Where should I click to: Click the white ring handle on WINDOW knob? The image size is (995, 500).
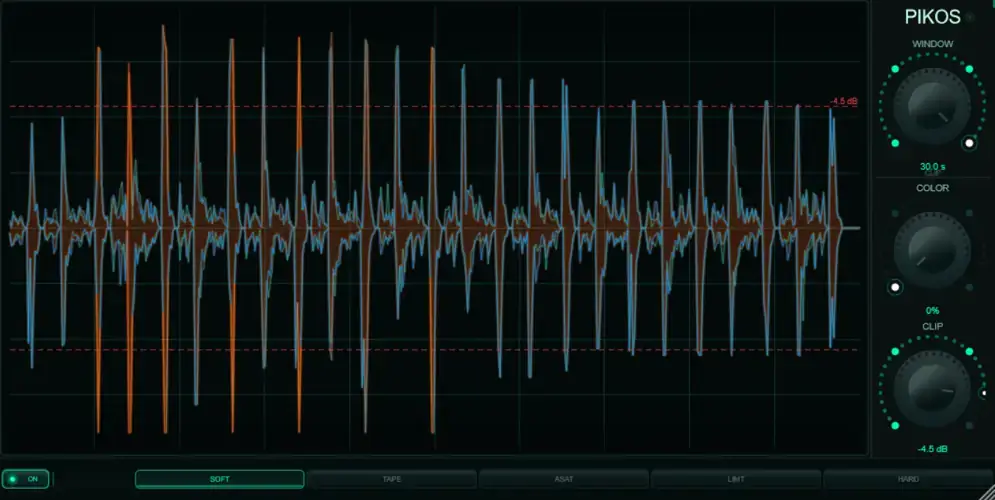tap(969, 143)
